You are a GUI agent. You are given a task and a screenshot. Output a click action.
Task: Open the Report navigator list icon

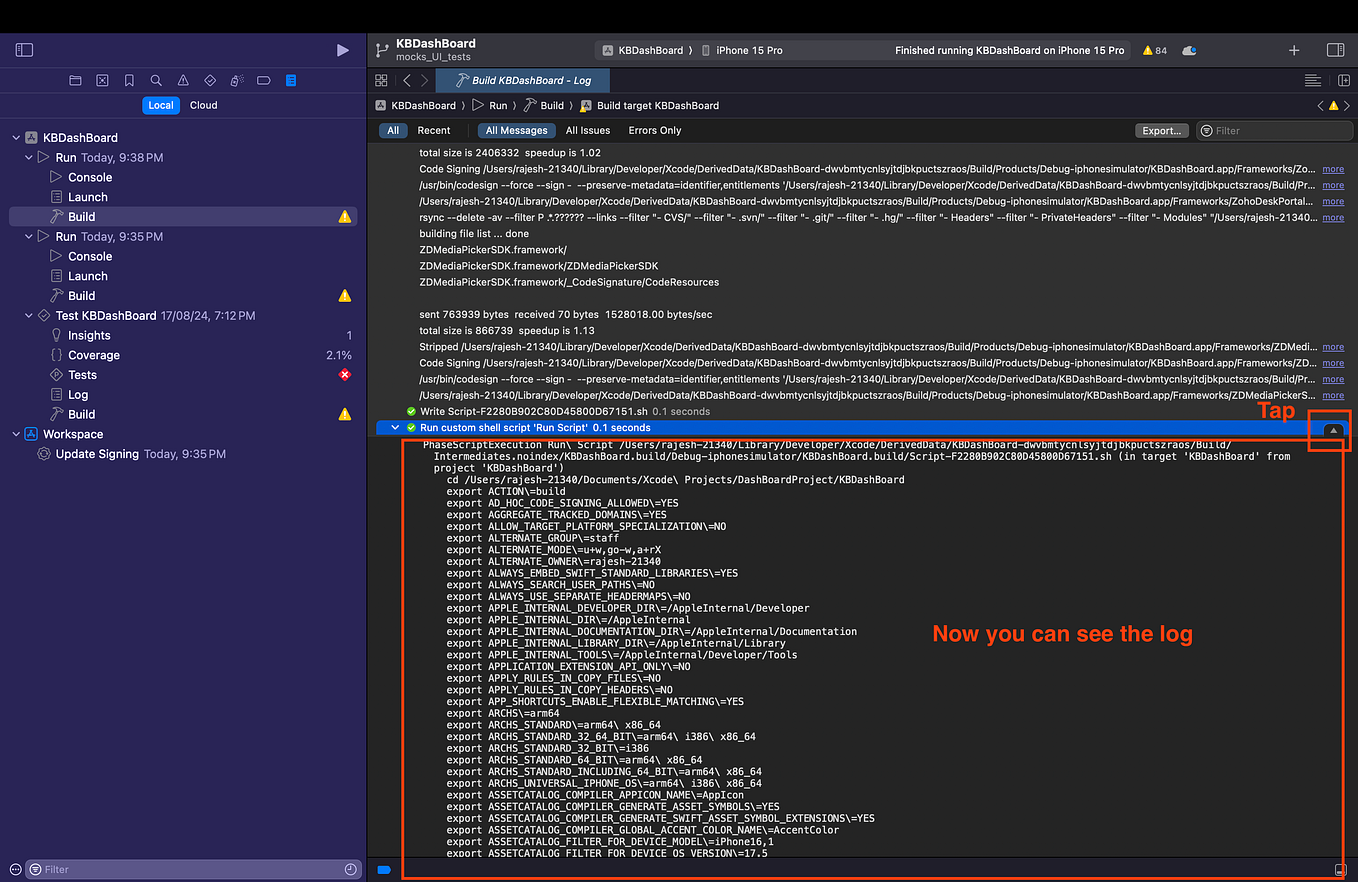(291, 82)
